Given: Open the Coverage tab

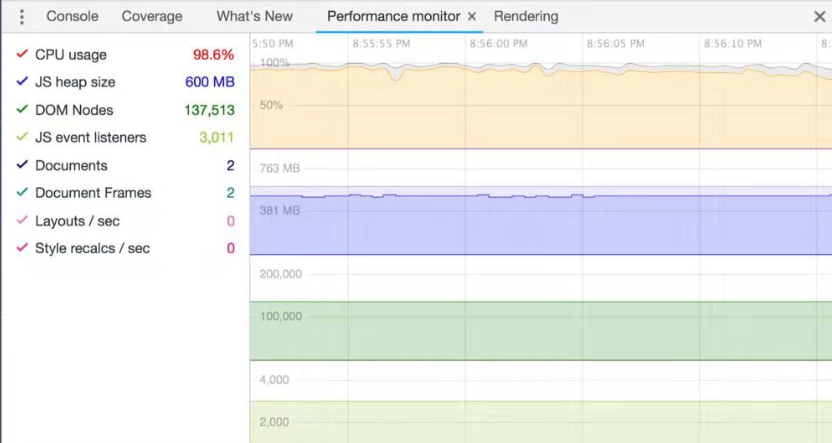Looking at the screenshot, I should click(152, 17).
